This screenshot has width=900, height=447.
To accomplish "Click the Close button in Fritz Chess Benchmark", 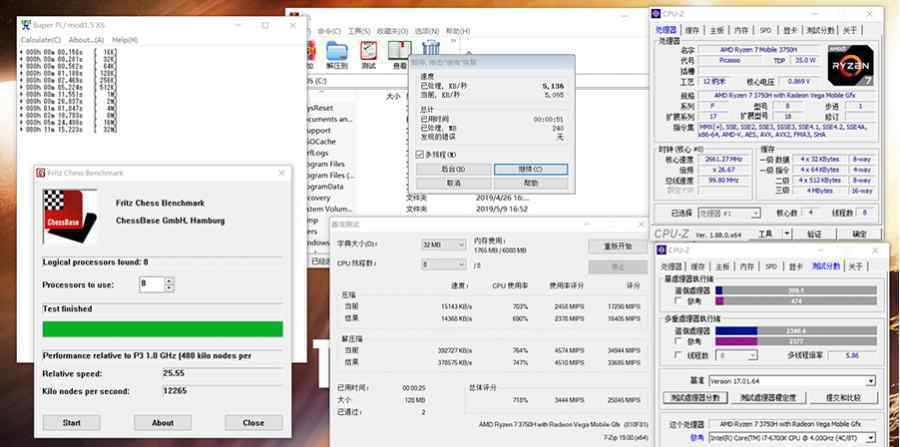I will point(254,423).
